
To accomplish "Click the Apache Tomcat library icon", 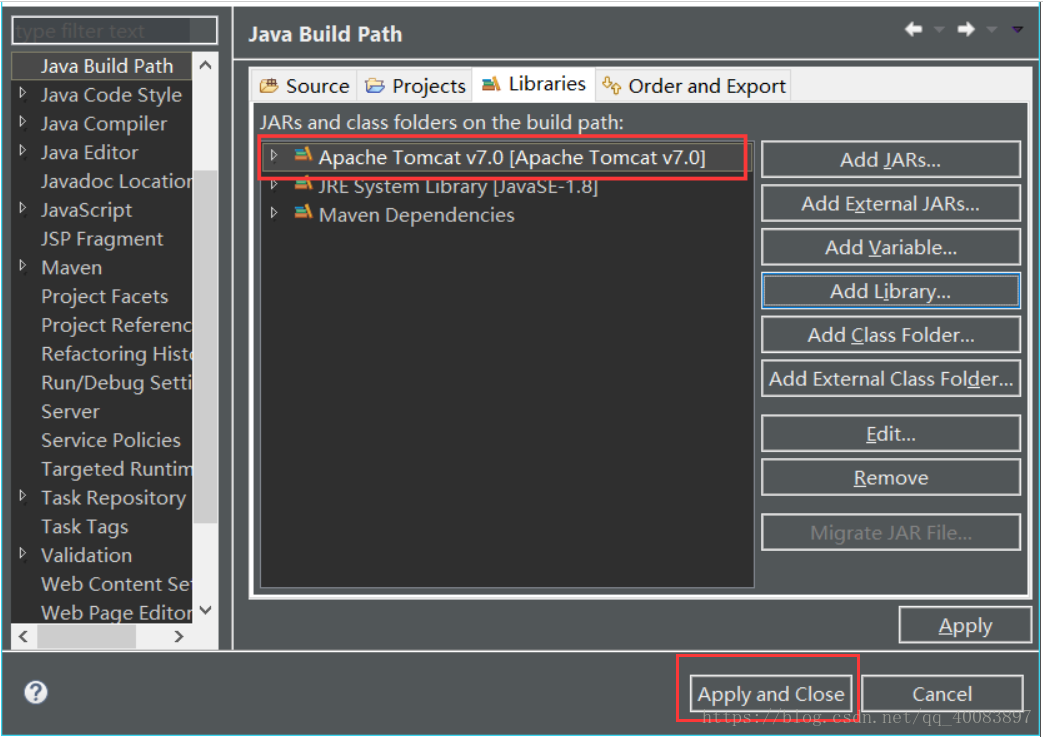I will click(303, 156).
